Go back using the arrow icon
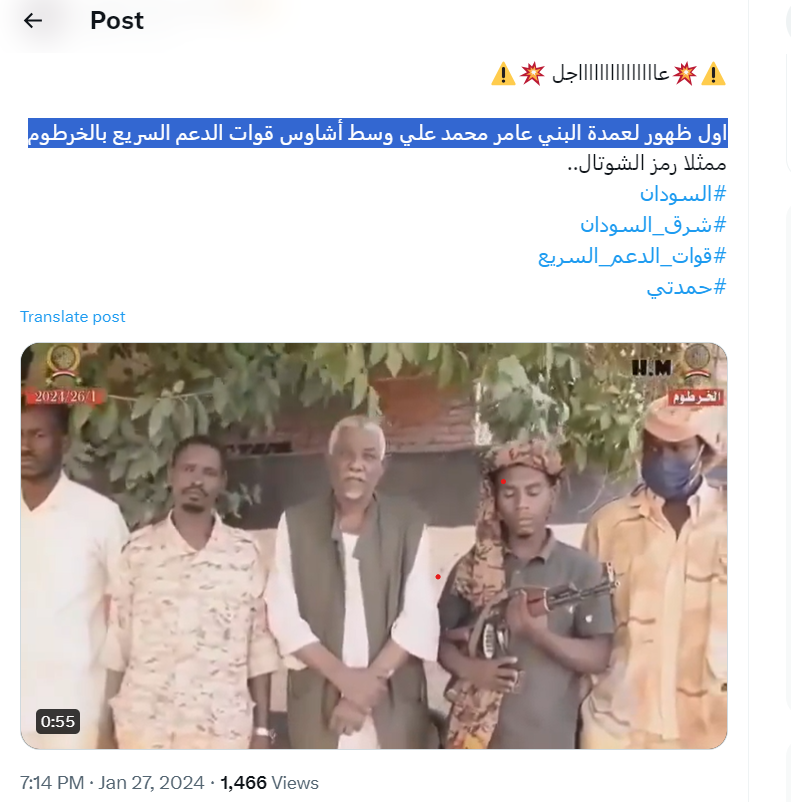The image size is (791, 802). [33, 20]
